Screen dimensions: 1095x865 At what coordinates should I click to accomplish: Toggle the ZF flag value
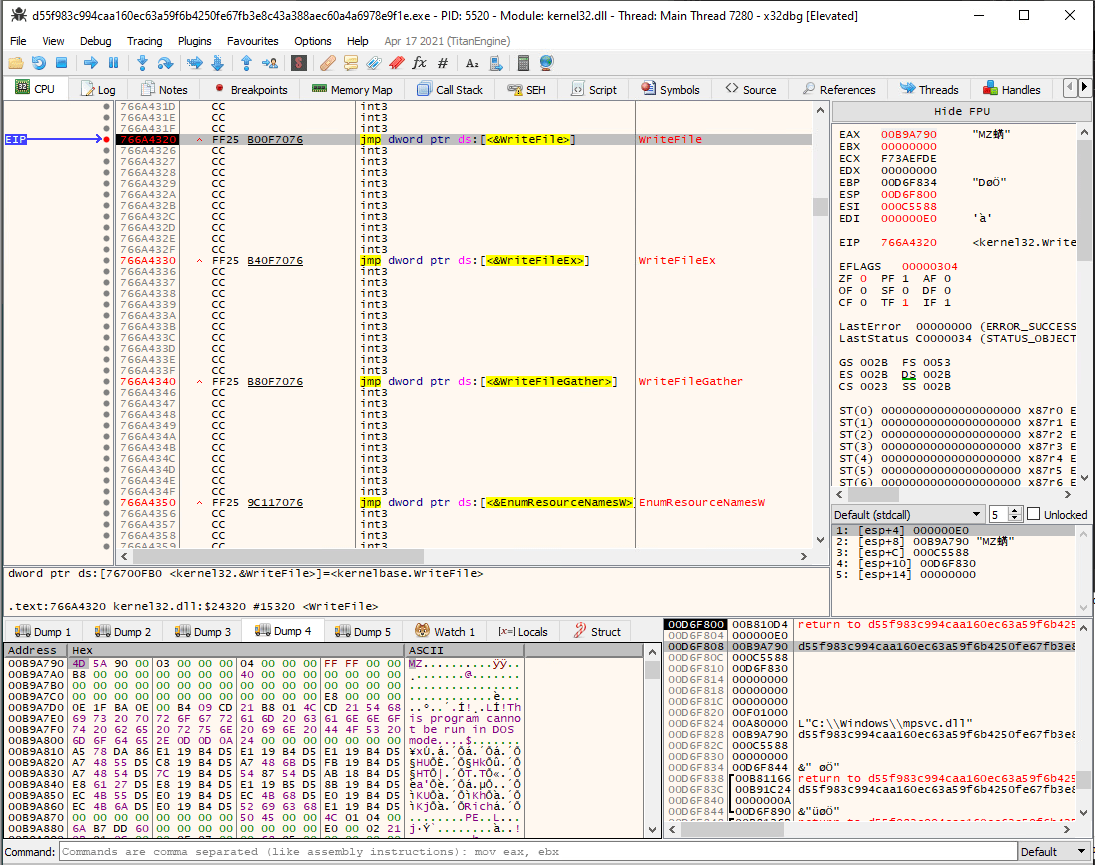863,279
